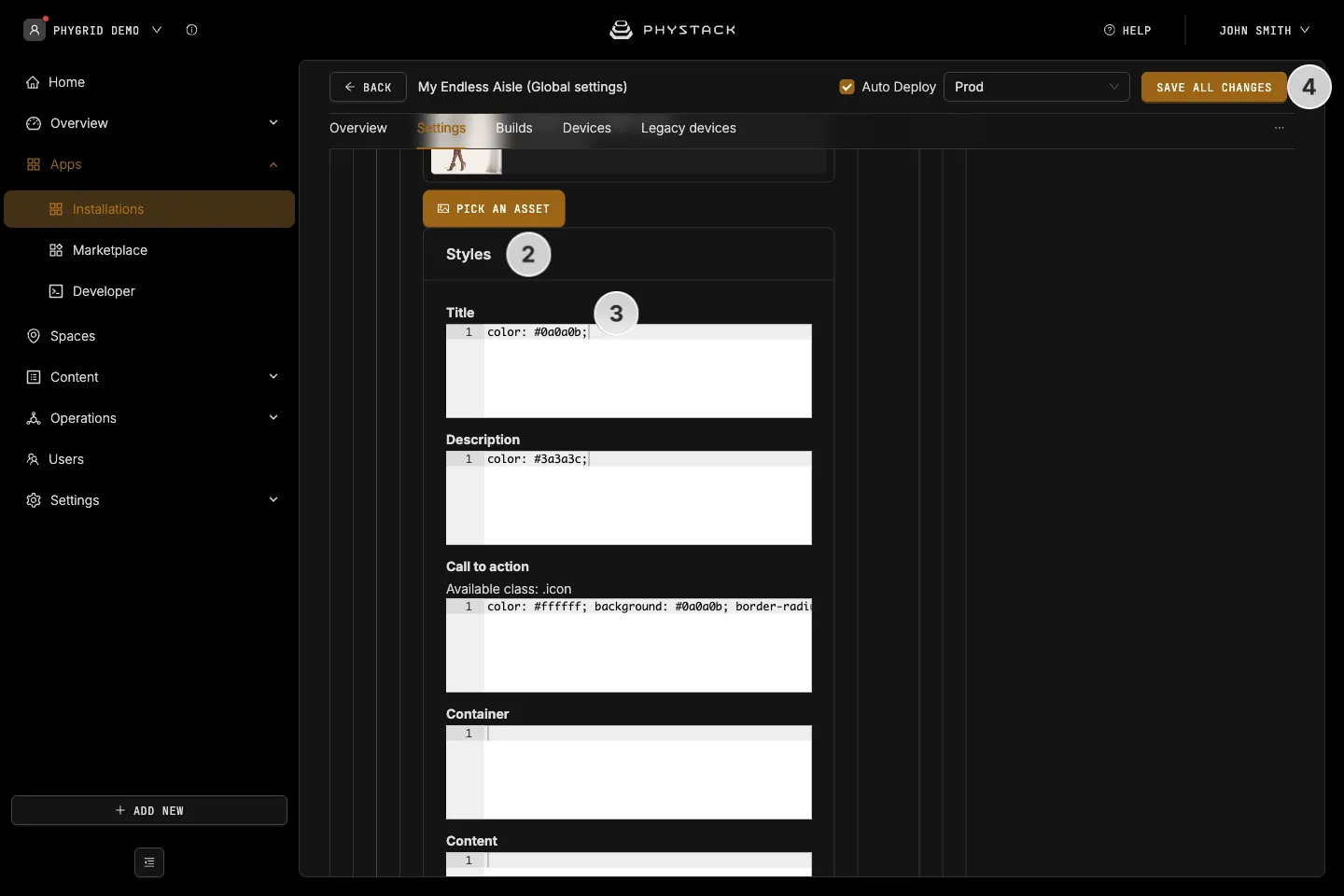Click into the Call to action editor
1344x896 pixels.
click(629, 645)
